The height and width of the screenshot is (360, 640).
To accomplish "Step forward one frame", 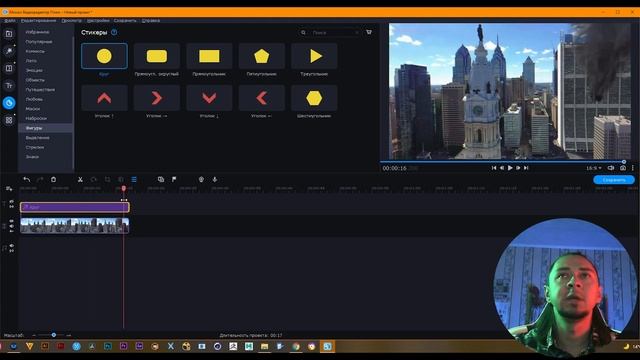I will click(x=518, y=168).
